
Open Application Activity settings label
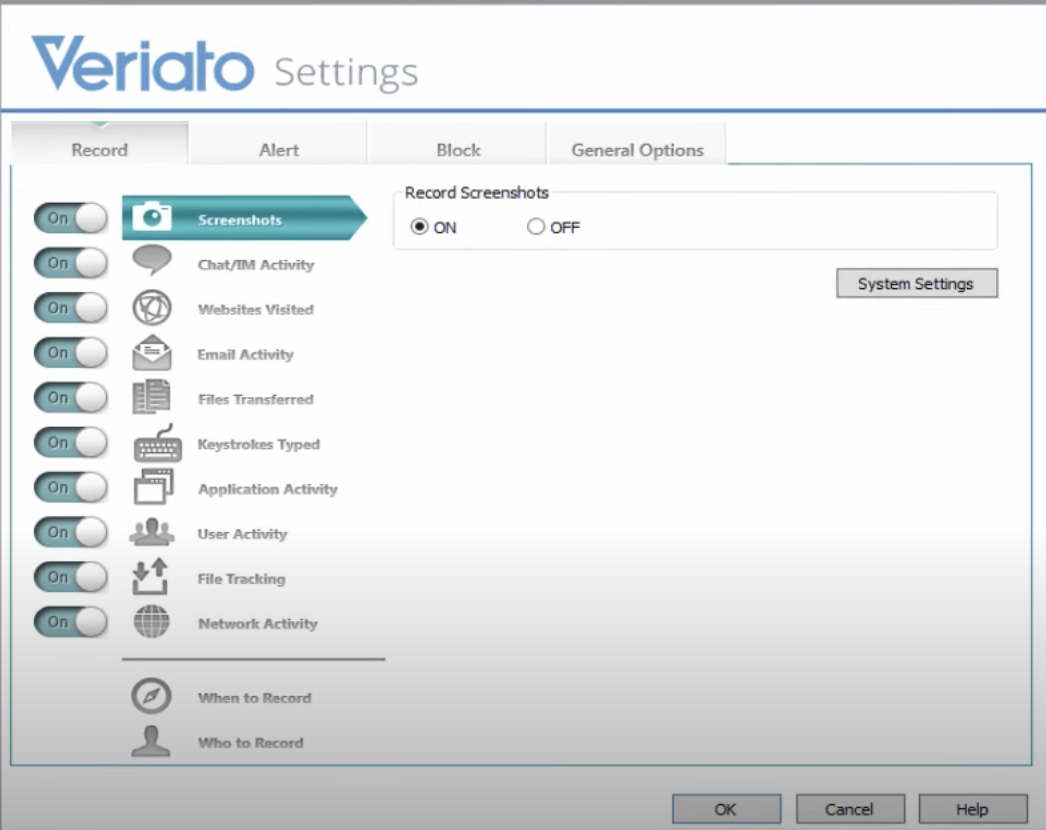268,489
